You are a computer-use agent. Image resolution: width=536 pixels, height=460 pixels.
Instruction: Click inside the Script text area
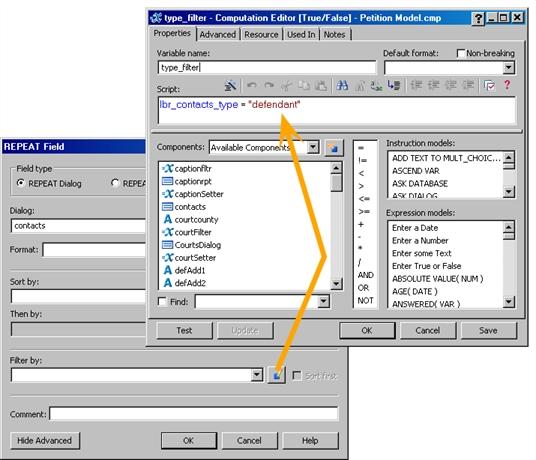coord(337,110)
